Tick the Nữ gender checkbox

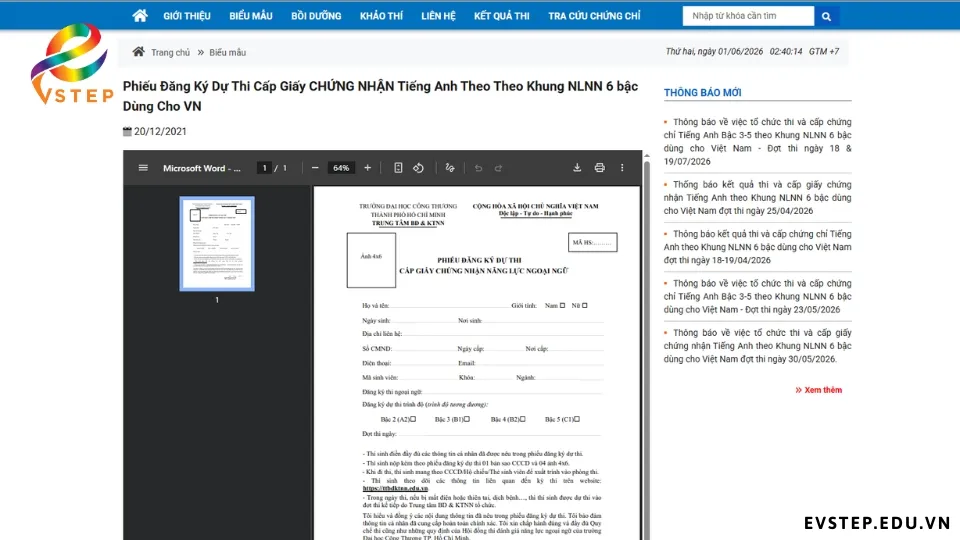(585, 306)
